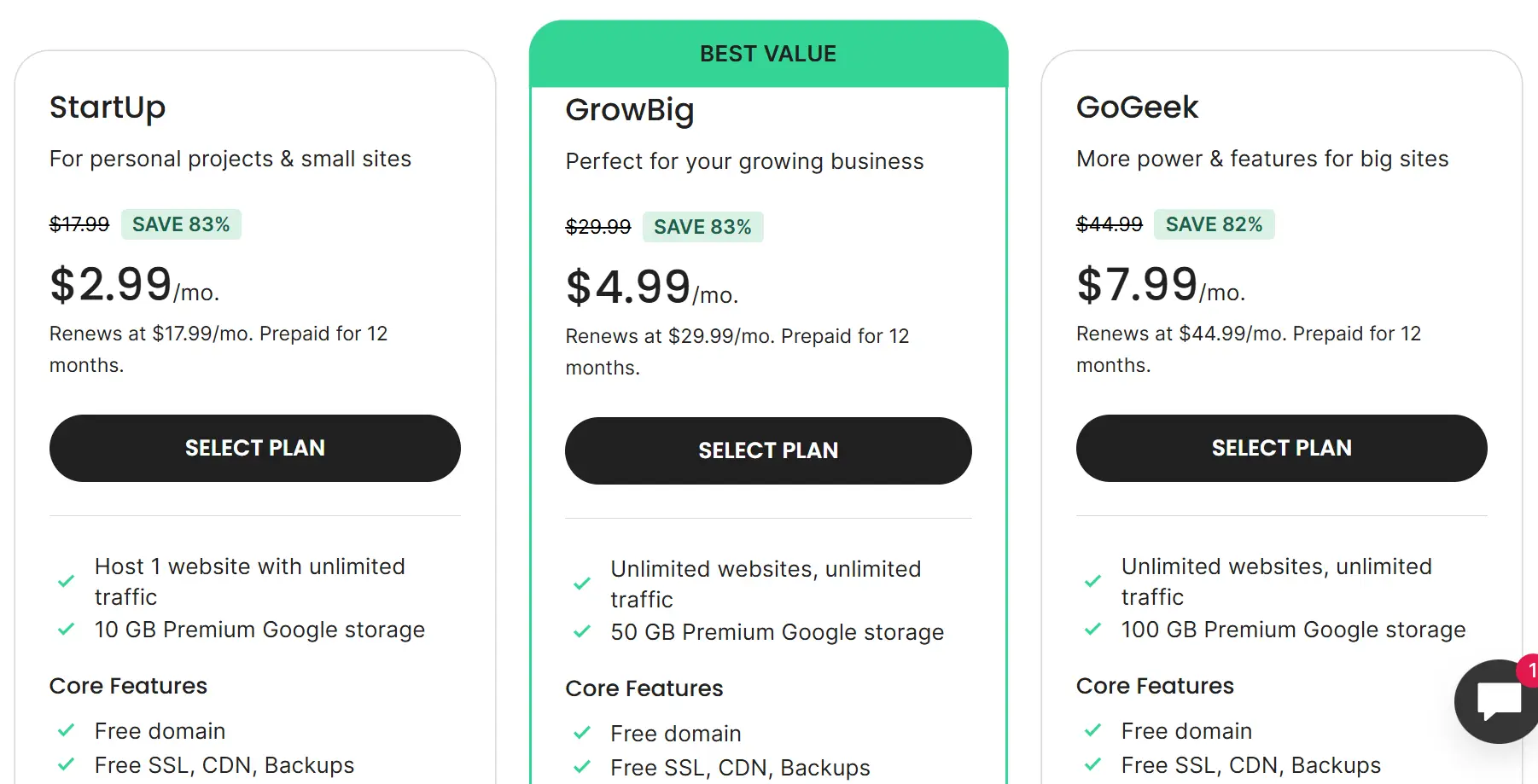Click checkmark beside StartUp's Free domain
Viewport: 1538px width, 784px height.
(x=66, y=731)
